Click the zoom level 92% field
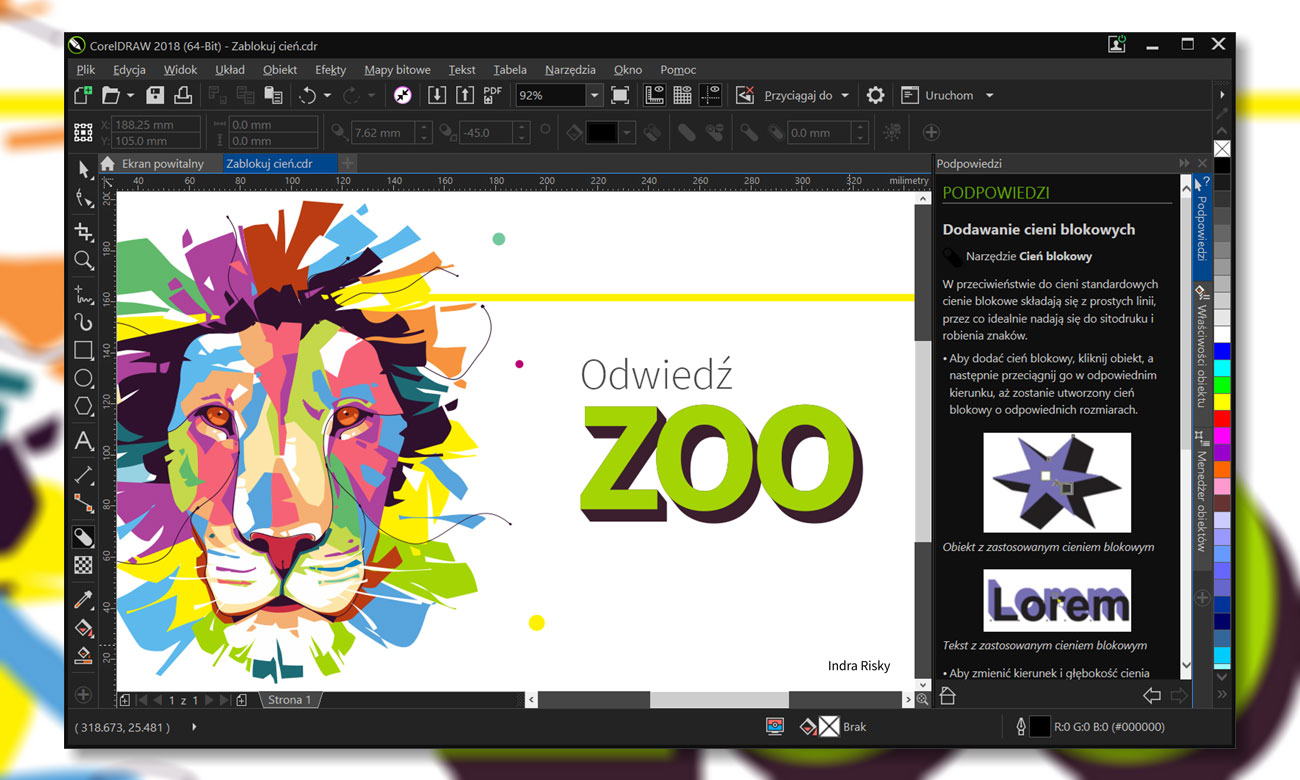This screenshot has height=780, width=1300. (x=549, y=95)
